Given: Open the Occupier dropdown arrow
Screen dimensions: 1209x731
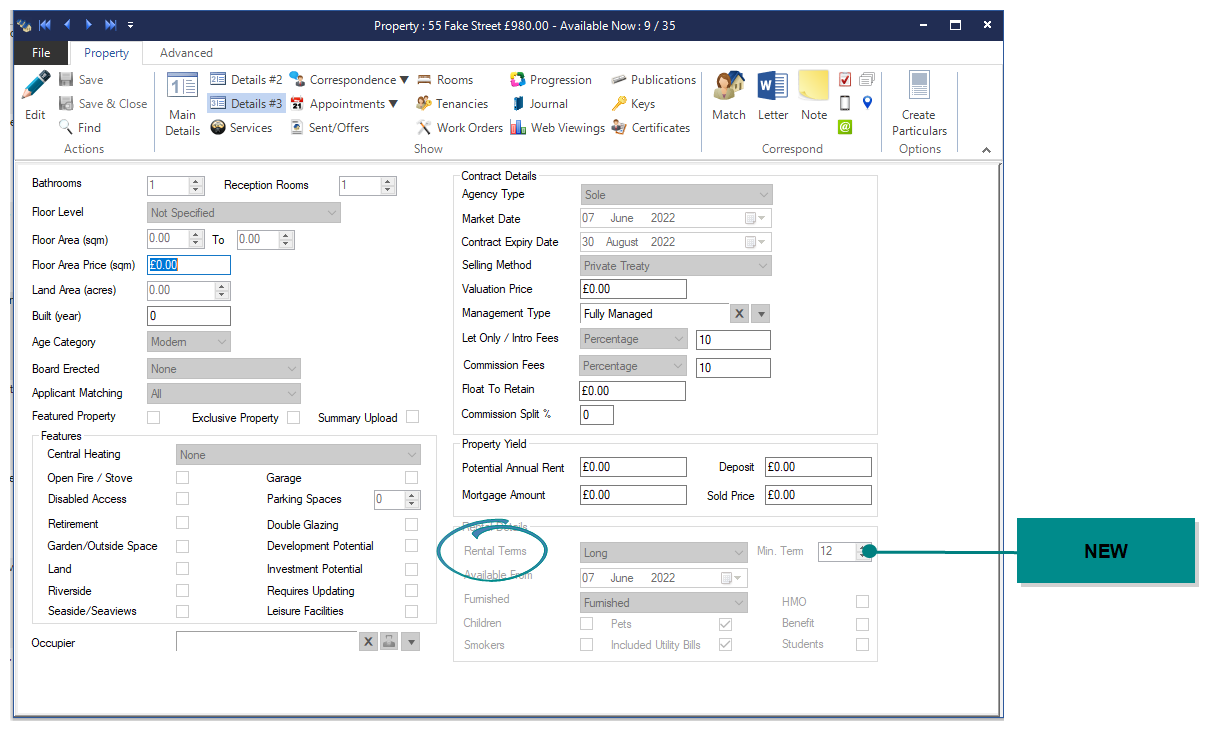Looking at the screenshot, I should click(411, 642).
